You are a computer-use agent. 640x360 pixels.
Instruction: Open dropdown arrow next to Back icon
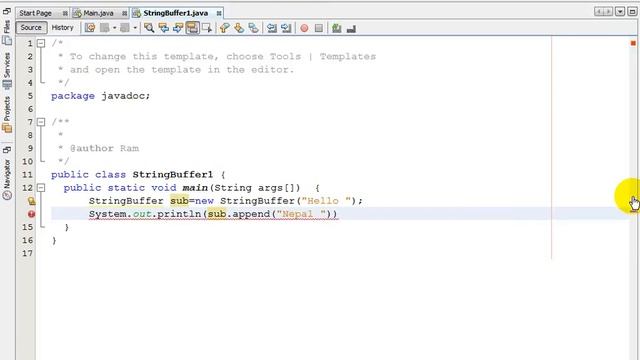[x=114, y=28]
